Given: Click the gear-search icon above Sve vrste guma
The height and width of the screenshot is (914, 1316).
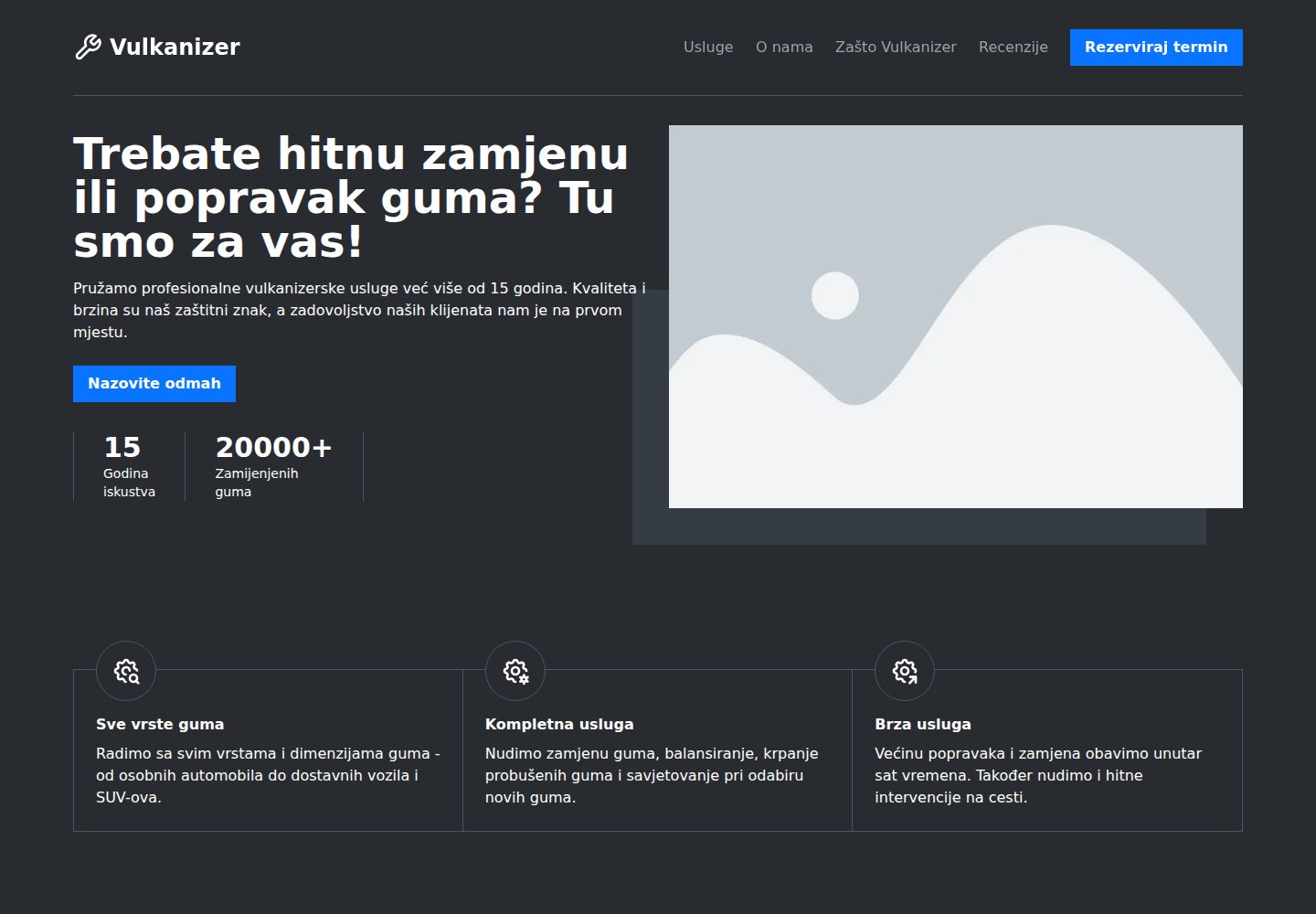Looking at the screenshot, I should [x=126, y=671].
